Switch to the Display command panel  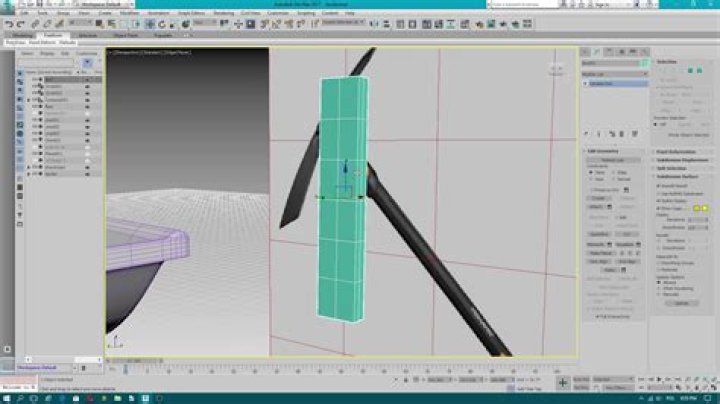tap(633, 52)
